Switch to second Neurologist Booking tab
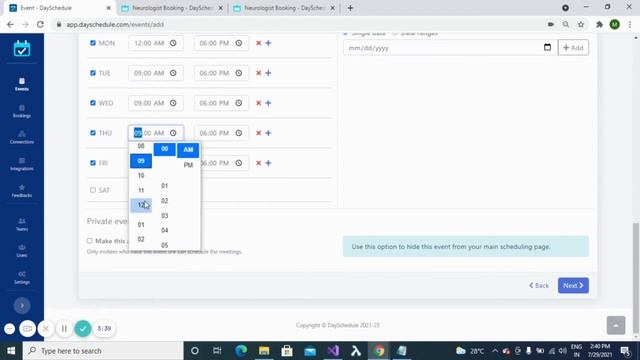Image resolution: width=640 pixels, height=360 pixels. pos(172,8)
